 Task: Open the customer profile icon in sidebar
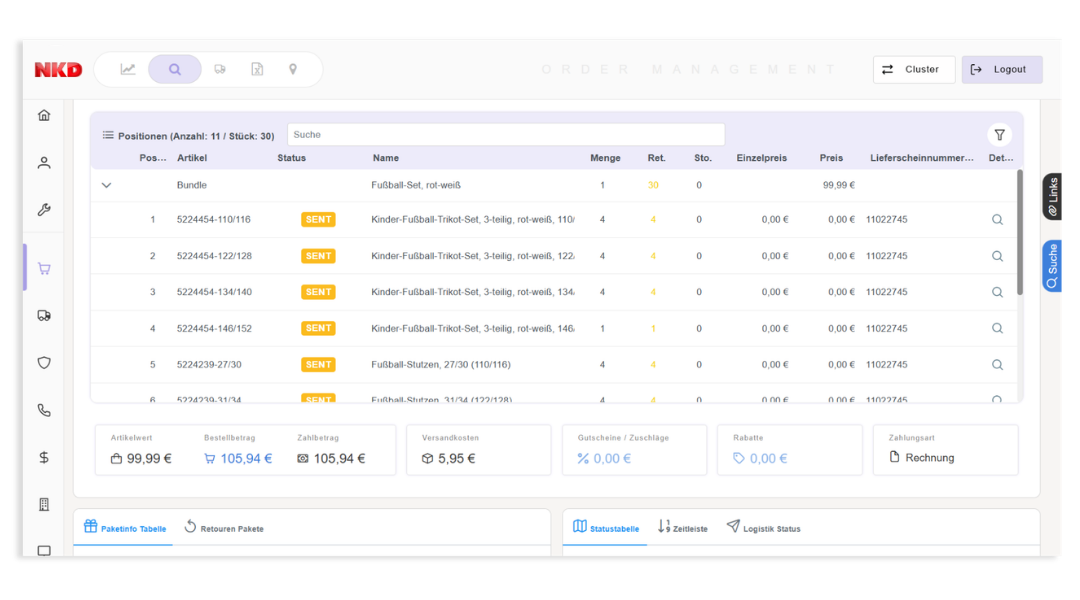[43, 162]
